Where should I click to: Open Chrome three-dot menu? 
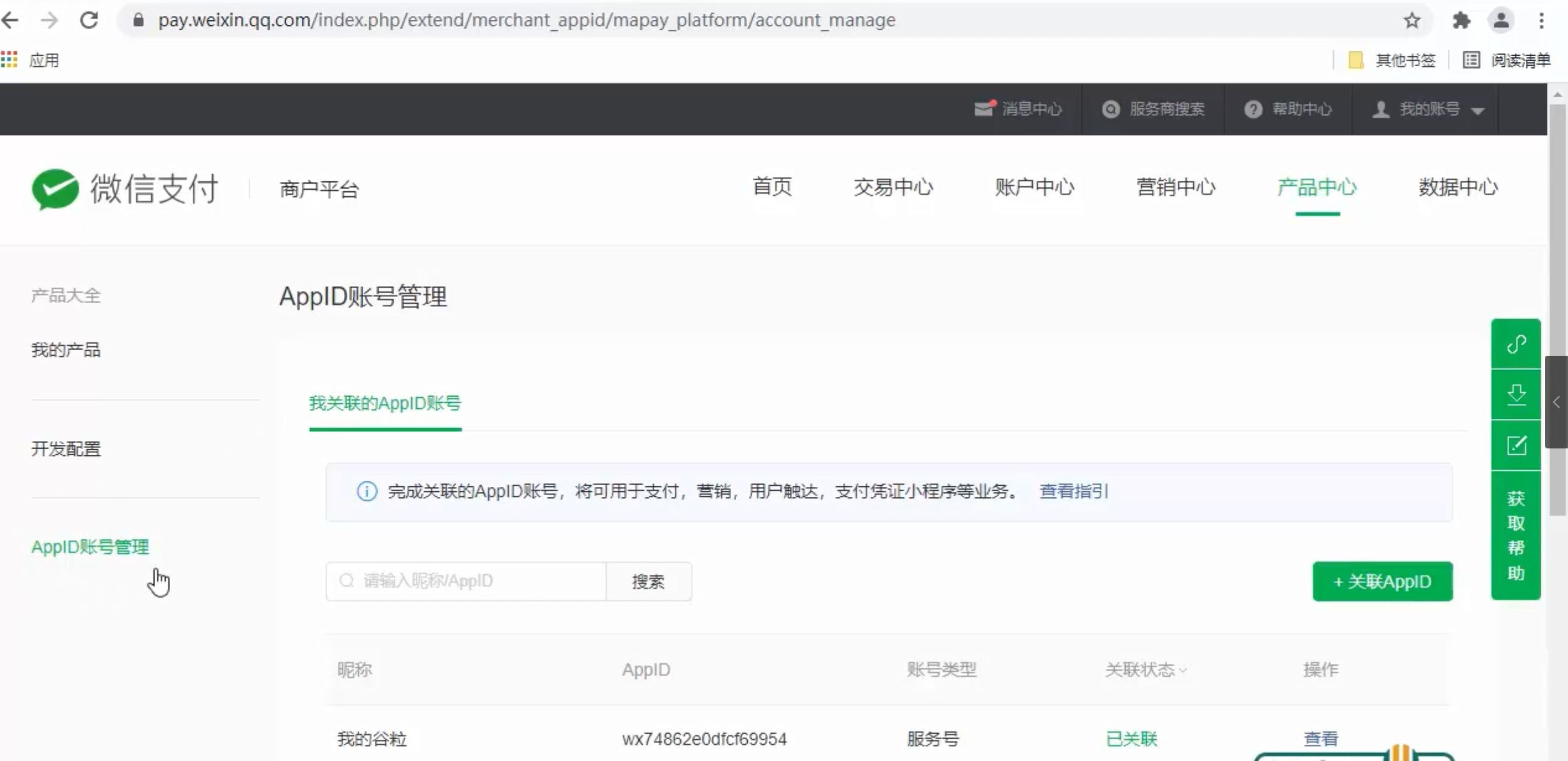(x=1541, y=20)
